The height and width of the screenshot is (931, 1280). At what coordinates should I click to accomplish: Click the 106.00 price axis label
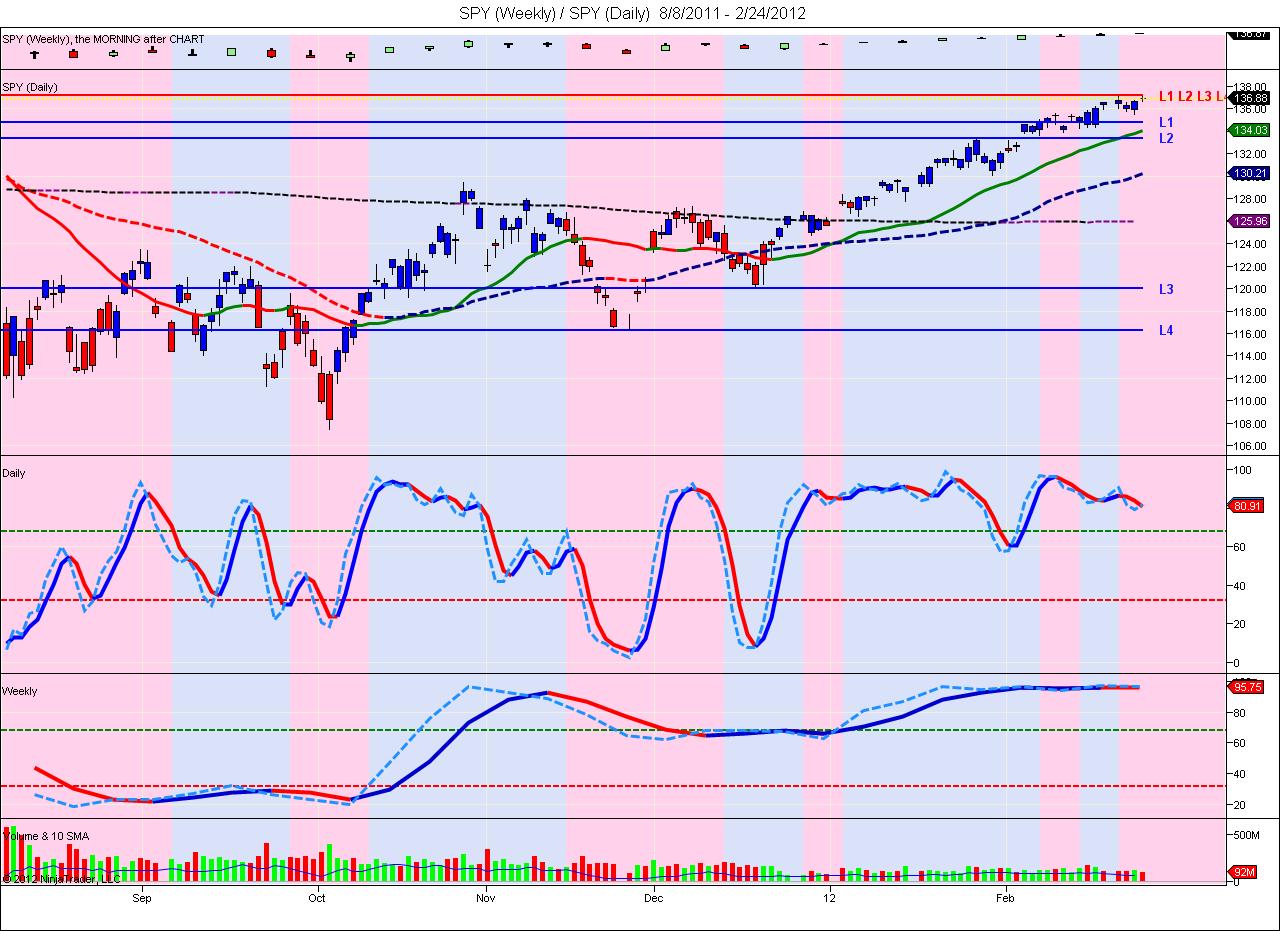(x=1252, y=447)
